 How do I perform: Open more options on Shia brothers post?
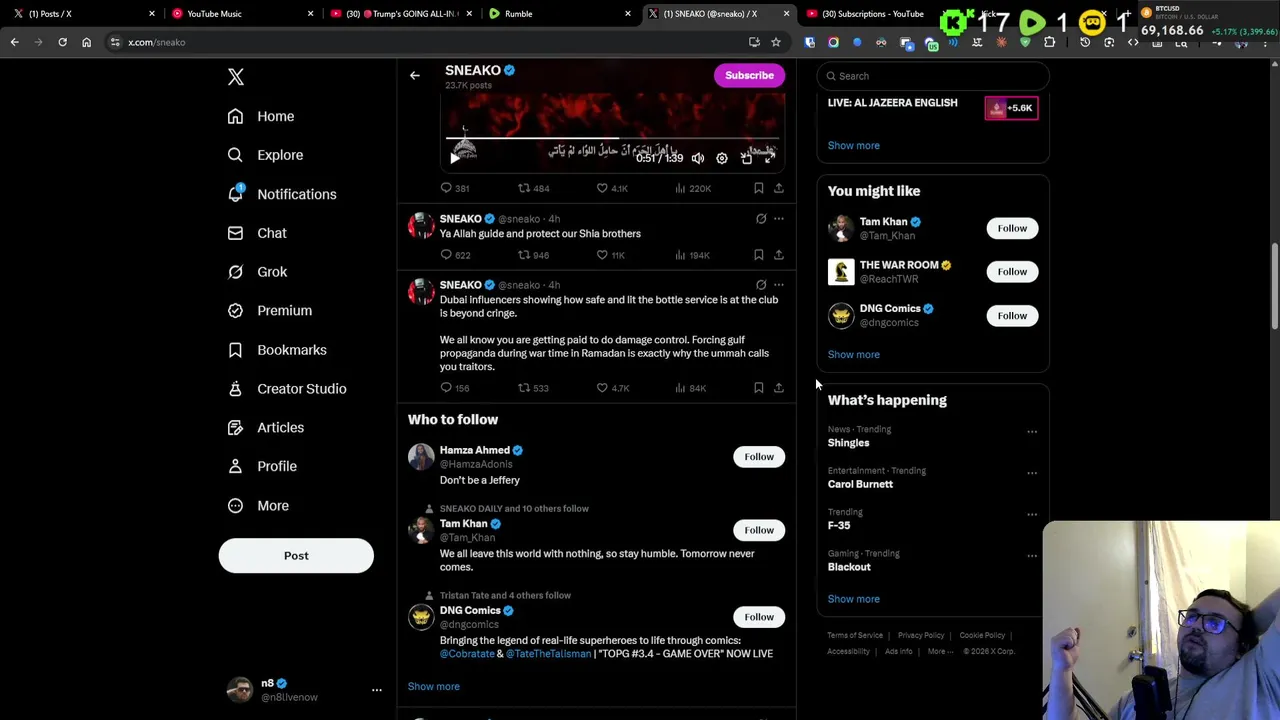(x=779, y=219)
